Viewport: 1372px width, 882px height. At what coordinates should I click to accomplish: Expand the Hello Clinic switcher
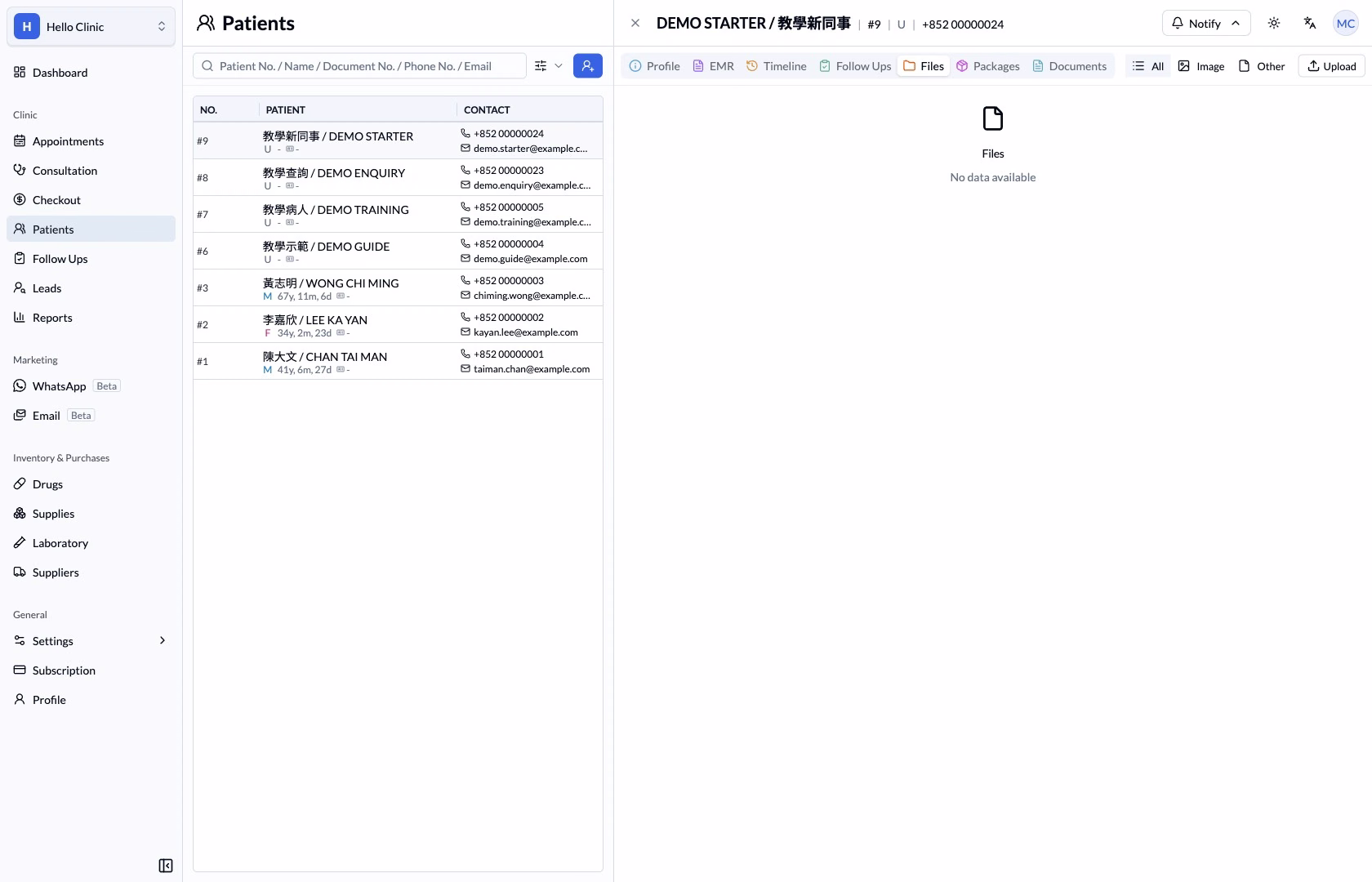(x=91, y=27)
